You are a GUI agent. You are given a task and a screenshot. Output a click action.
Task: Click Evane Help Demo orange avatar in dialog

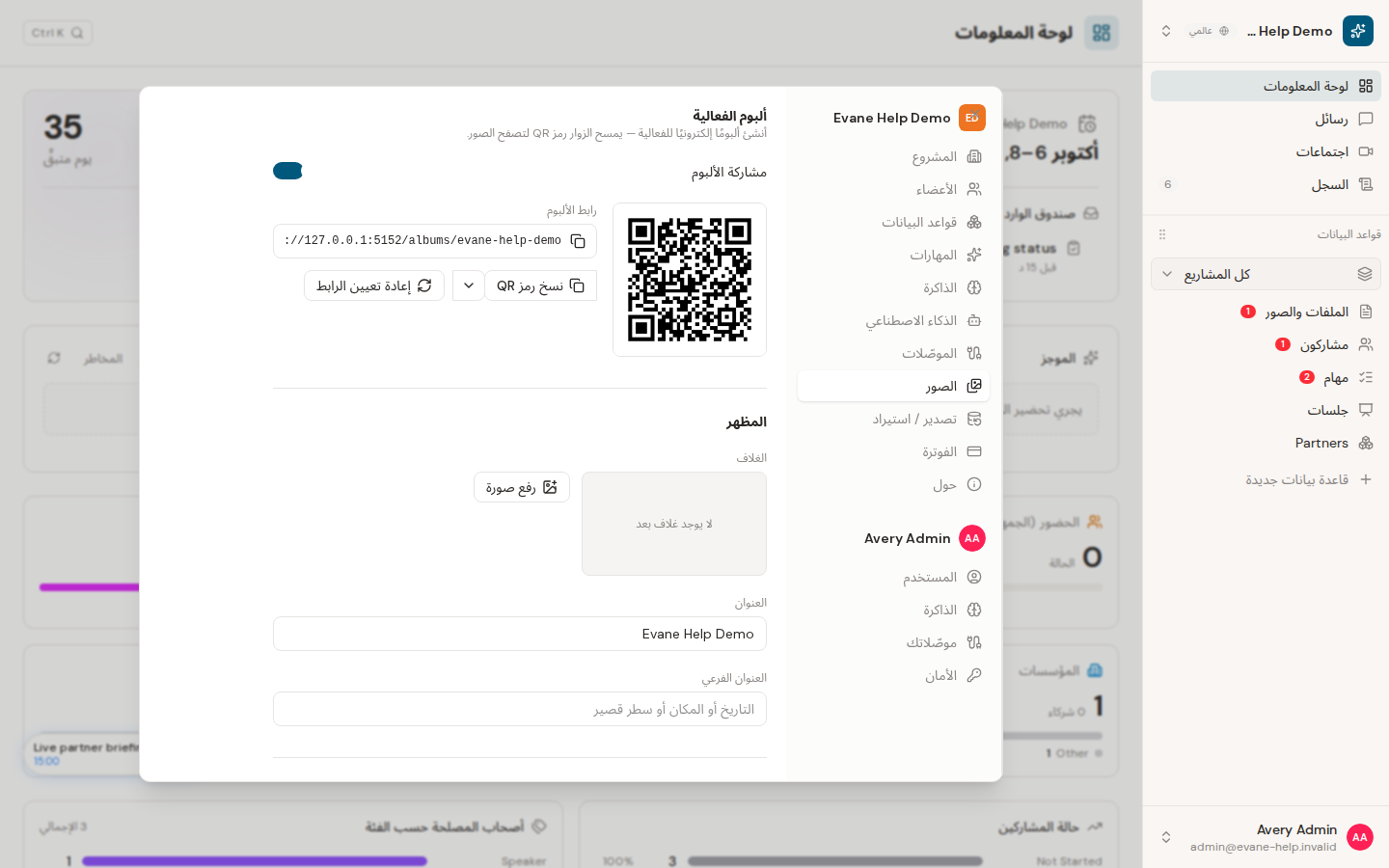[972, 118]
